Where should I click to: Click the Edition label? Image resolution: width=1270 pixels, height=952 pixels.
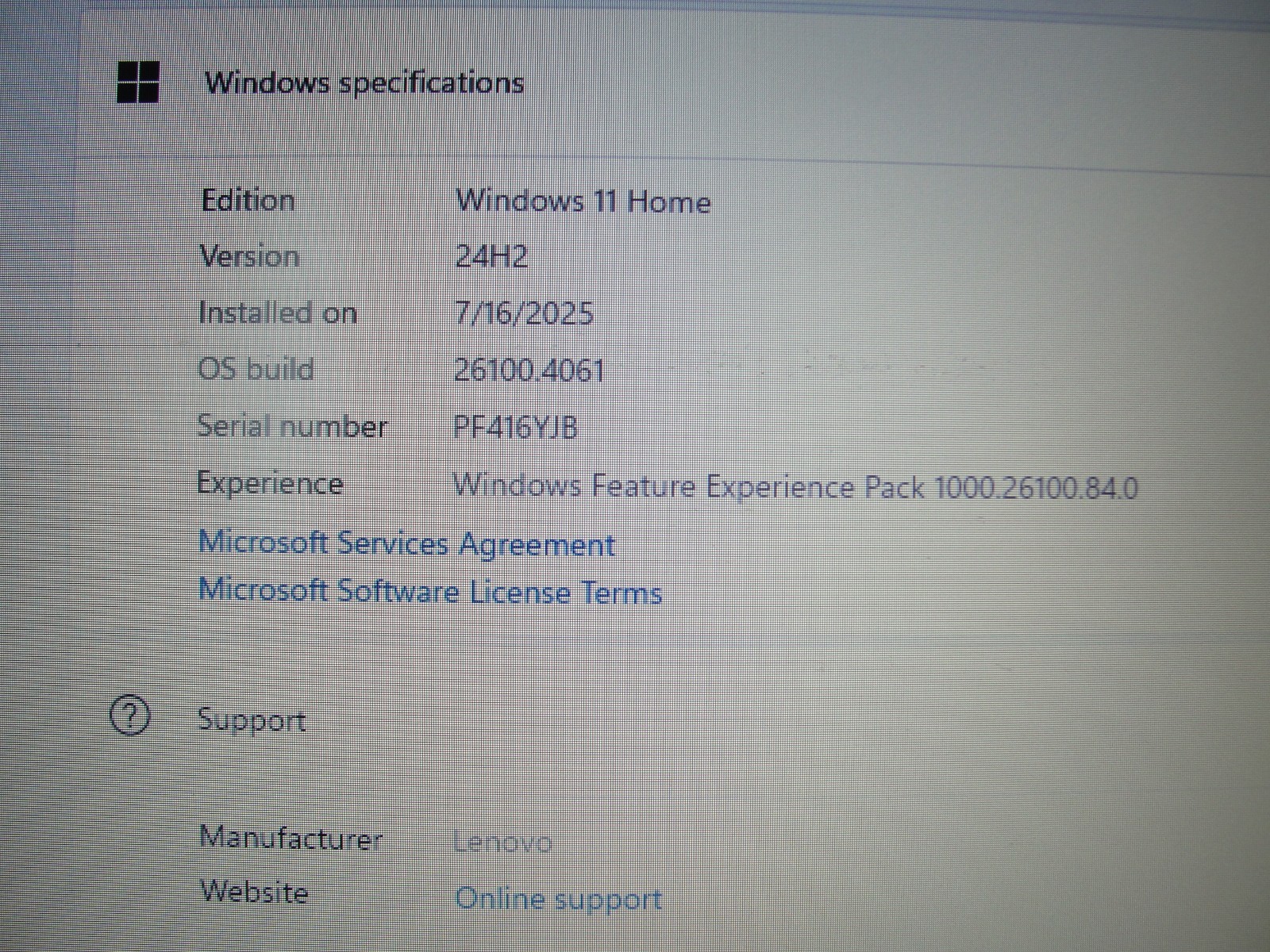tap(248, 200)
